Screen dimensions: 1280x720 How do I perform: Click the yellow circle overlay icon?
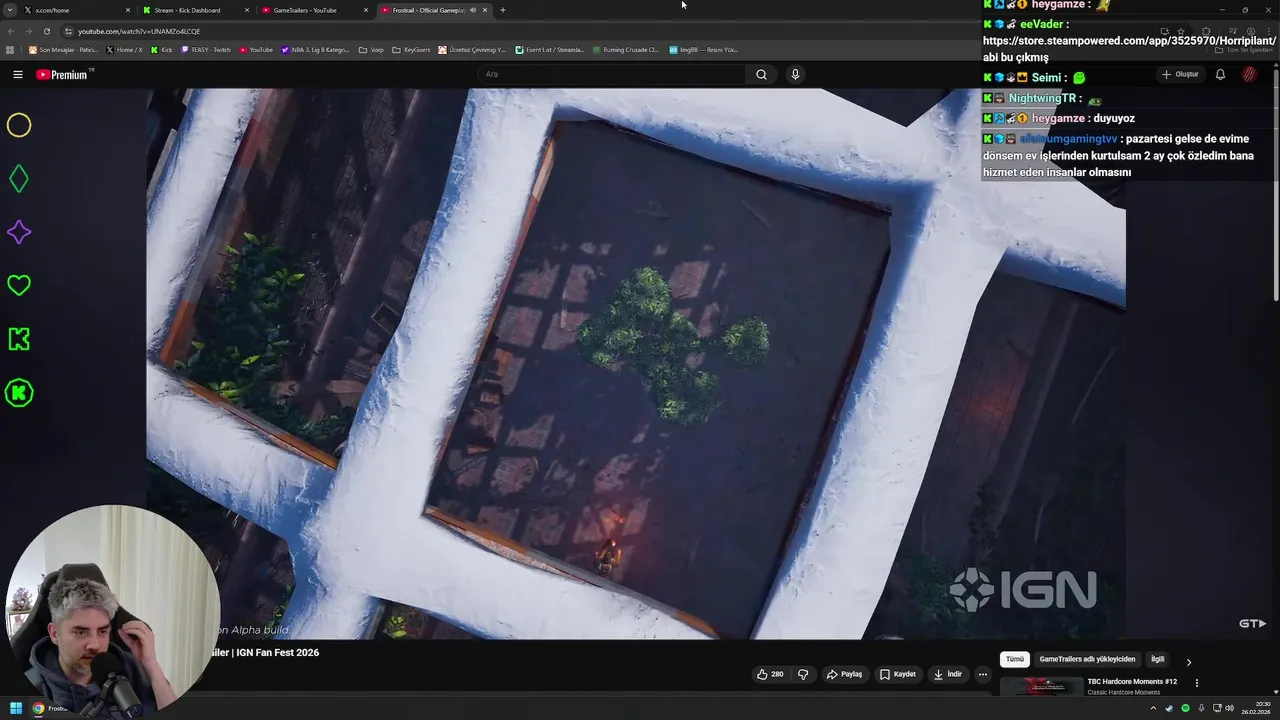click(19, 125)
